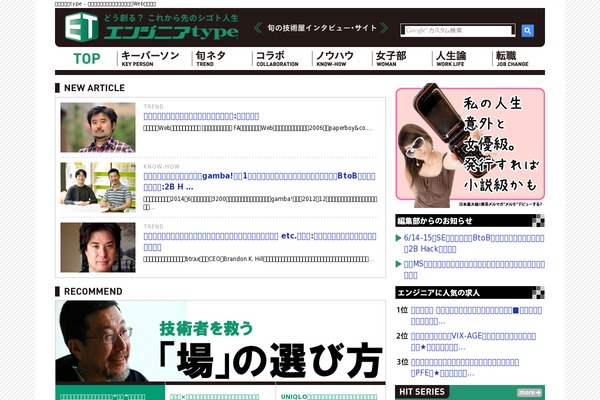Viewport: 600px width, 400px height.
Task: Open the UNIQLO recommend link
Action: (329, 397)
